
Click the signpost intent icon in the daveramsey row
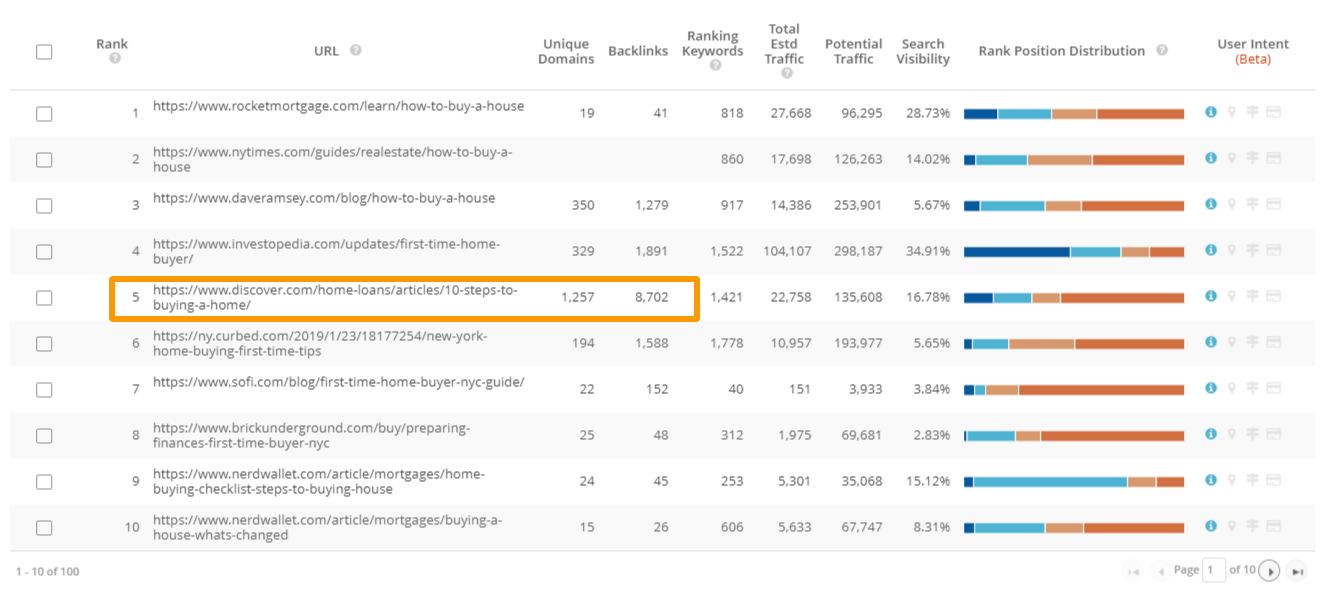1253,205
